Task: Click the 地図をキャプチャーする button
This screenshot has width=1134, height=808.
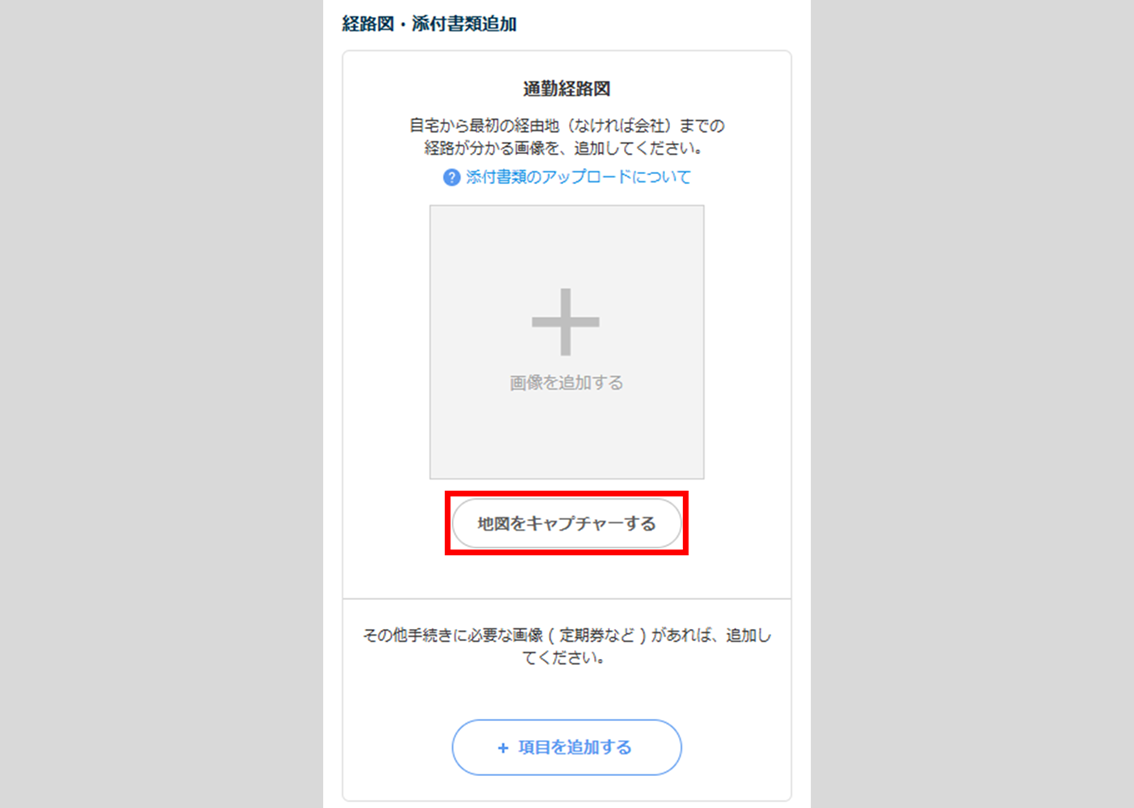Action: click(x=566, y=523)
